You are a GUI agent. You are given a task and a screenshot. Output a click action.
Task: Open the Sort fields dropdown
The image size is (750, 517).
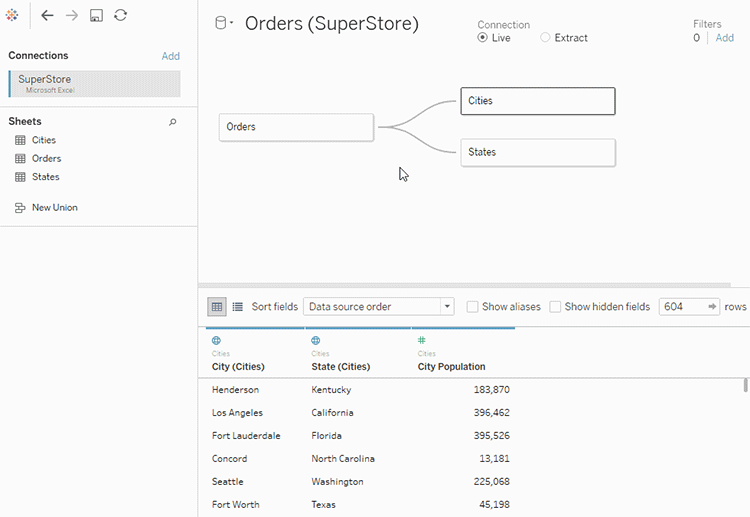pos(379,307)
